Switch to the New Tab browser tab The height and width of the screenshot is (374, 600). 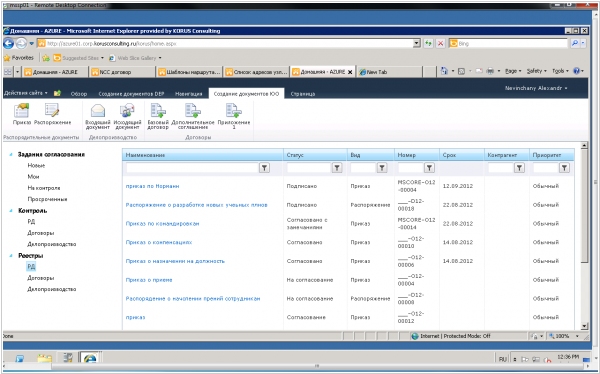[x=390, y=72]
